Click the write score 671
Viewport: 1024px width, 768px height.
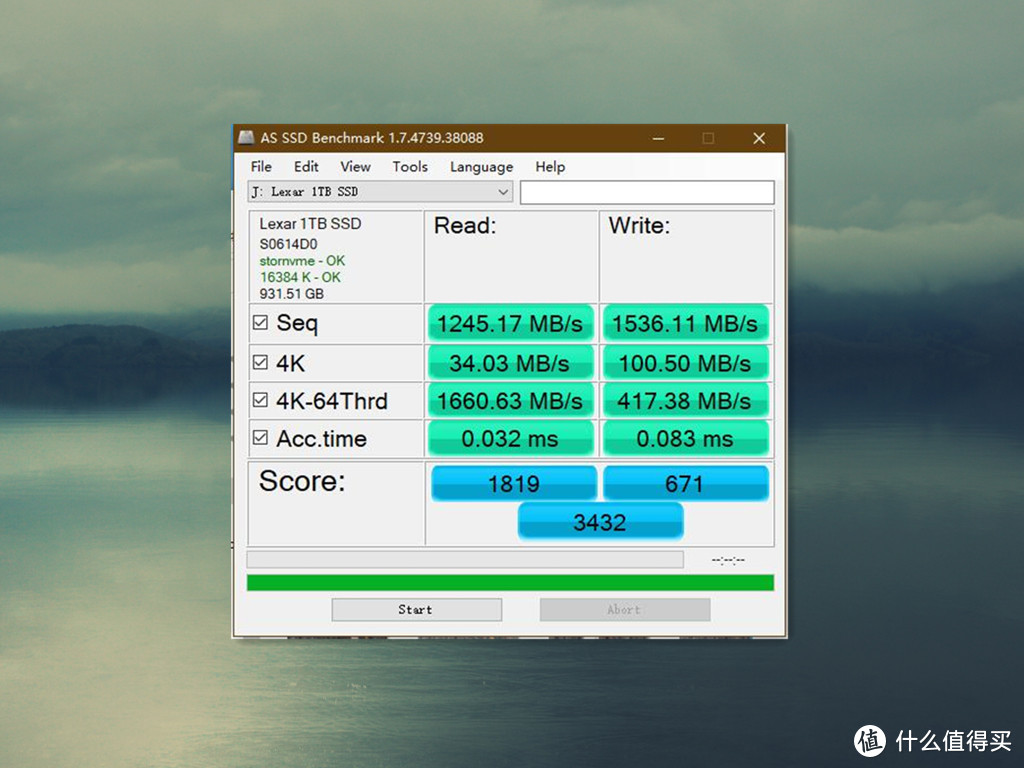686,483
